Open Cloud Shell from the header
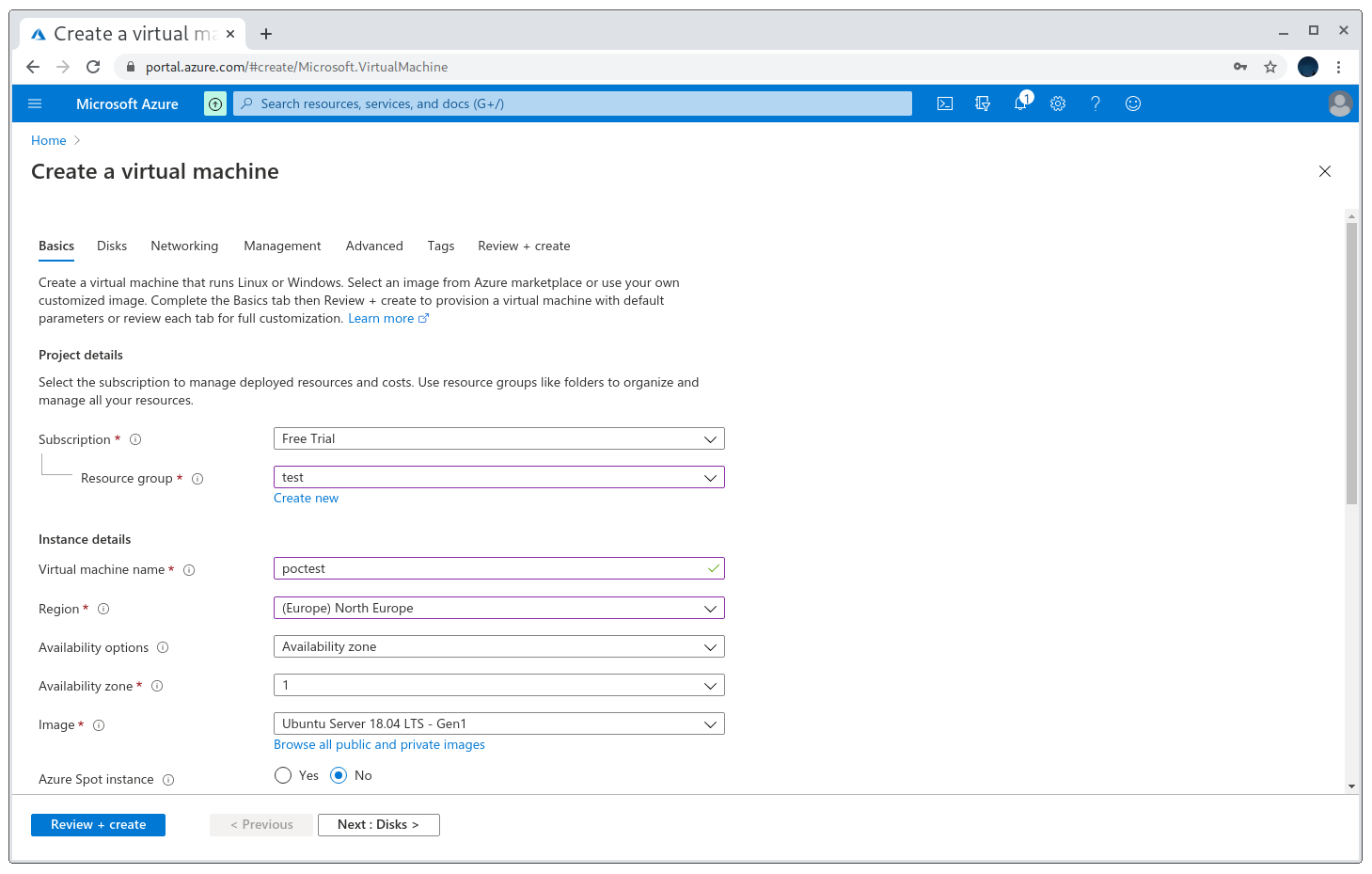The height and width of the screenshot is (874, 1372). point(945,103)
